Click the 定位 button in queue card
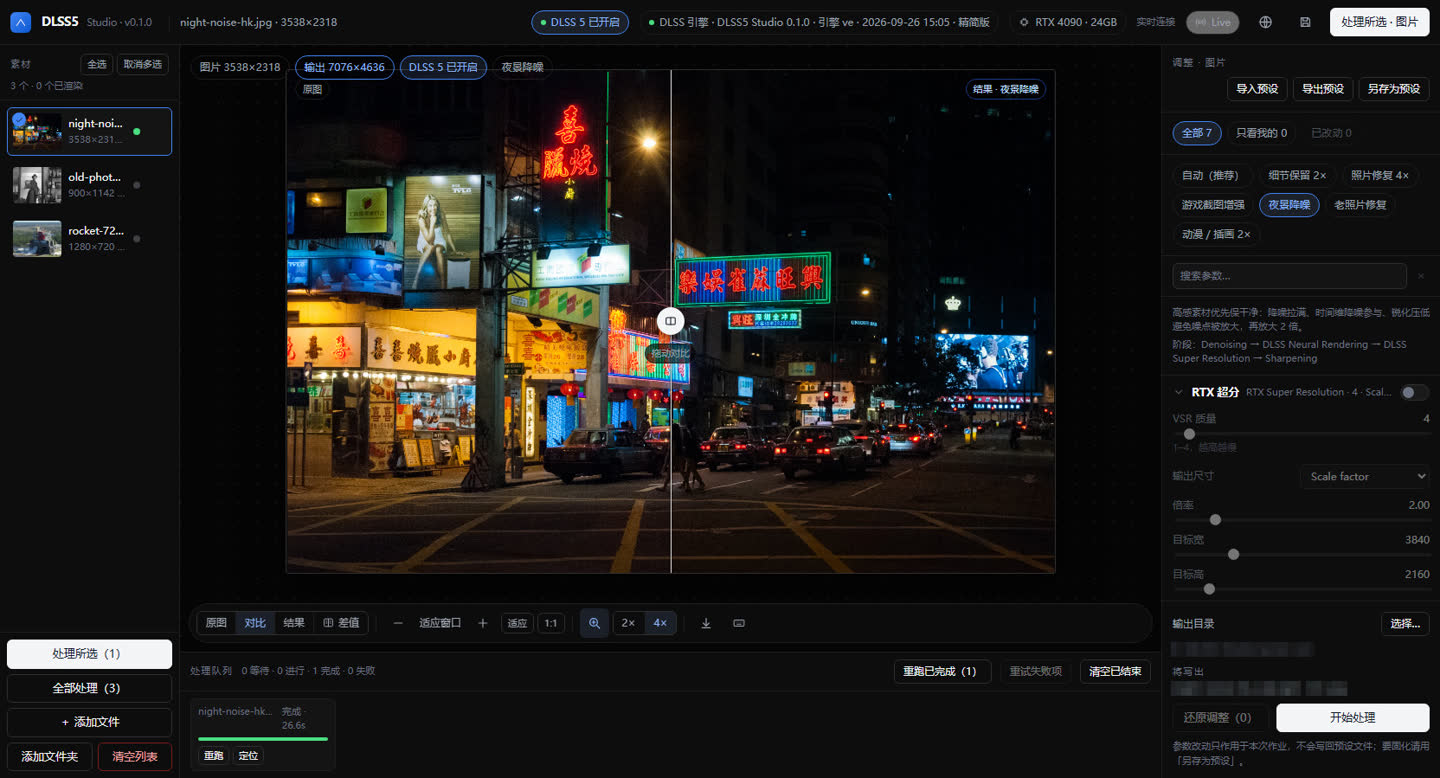This screenshot has width=1440, height=778. click(248, 756)
